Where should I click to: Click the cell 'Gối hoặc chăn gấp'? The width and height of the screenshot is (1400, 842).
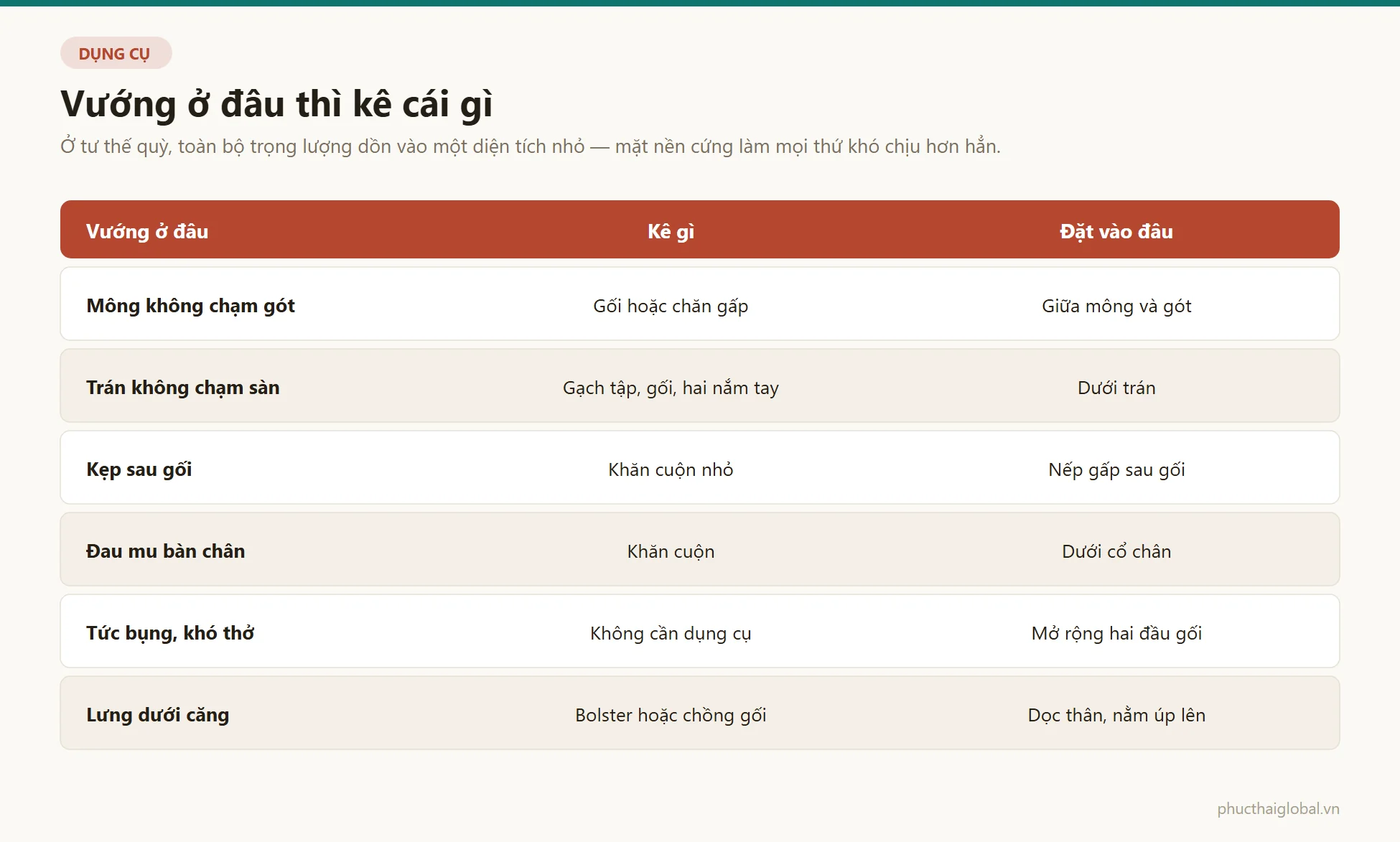[x=671, y=306]
